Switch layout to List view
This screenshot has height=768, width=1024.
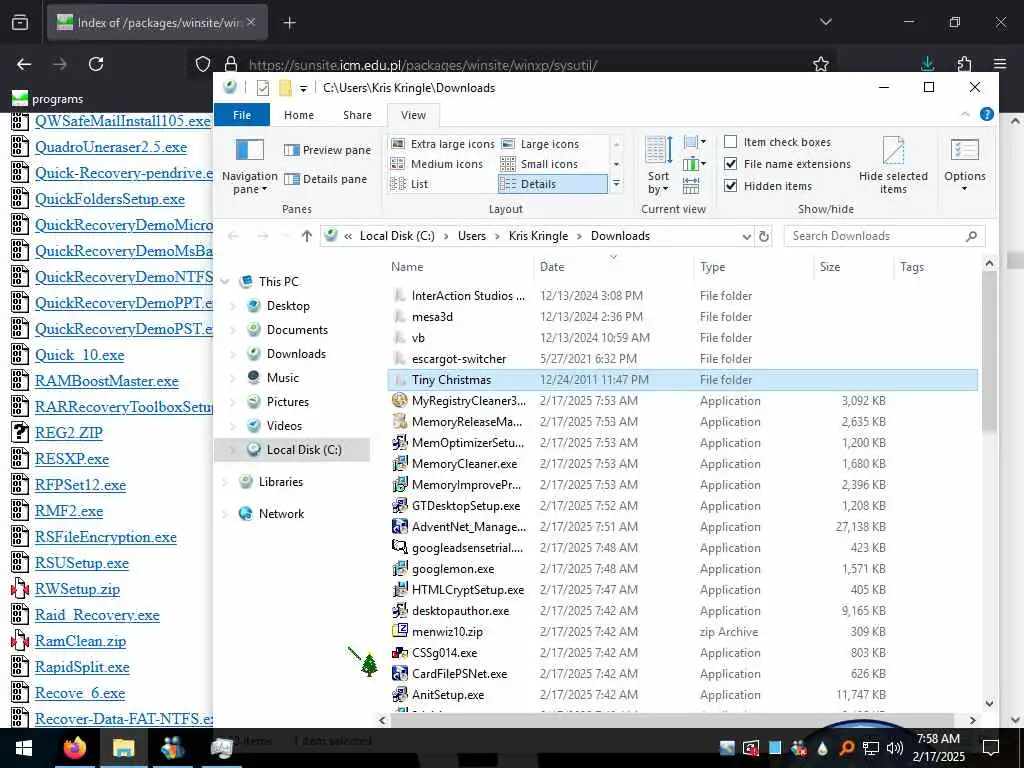click(x=409, y=184)
